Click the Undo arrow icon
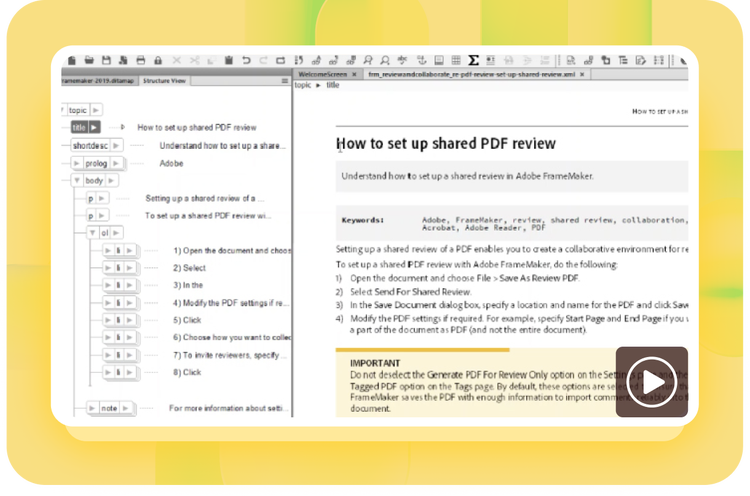 pos(246,60)
